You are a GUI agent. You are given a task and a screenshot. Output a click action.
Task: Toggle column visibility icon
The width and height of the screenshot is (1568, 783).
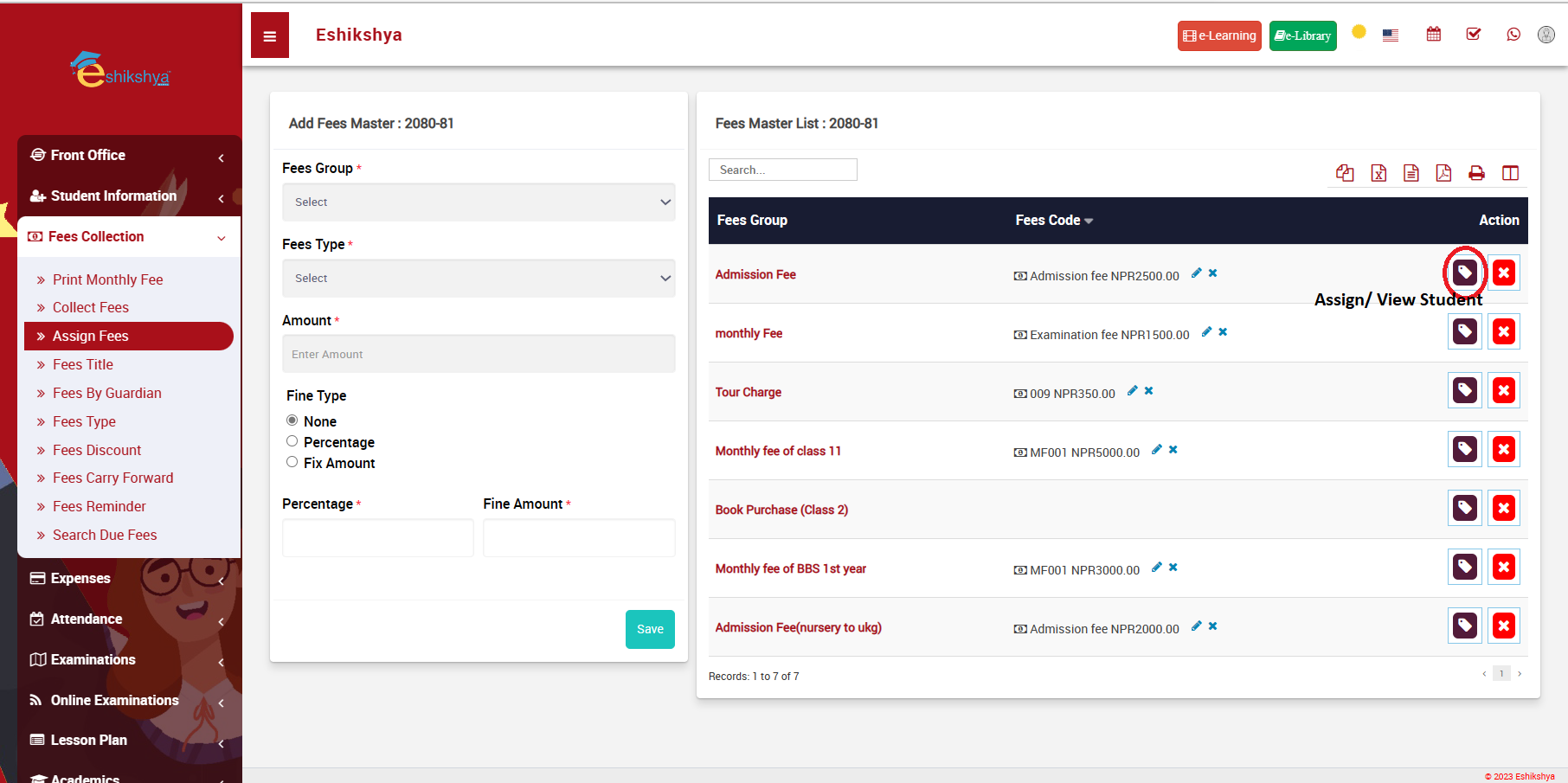click(1510, 173)
